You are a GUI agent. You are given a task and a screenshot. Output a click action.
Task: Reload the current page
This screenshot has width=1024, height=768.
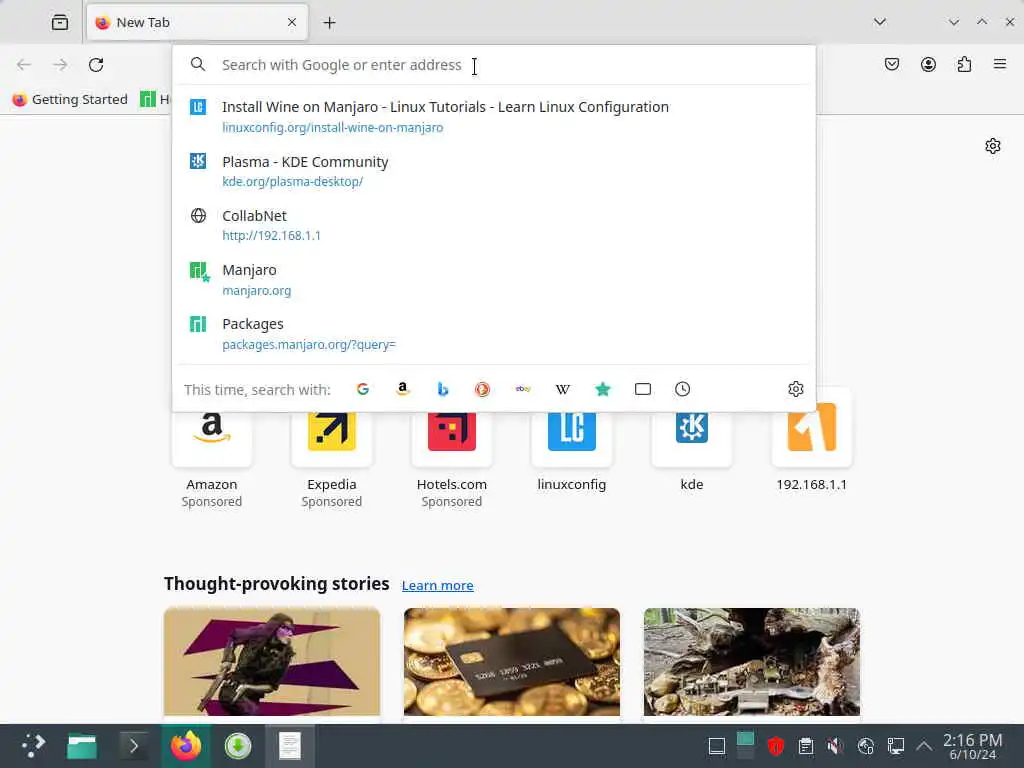point(96,65)
